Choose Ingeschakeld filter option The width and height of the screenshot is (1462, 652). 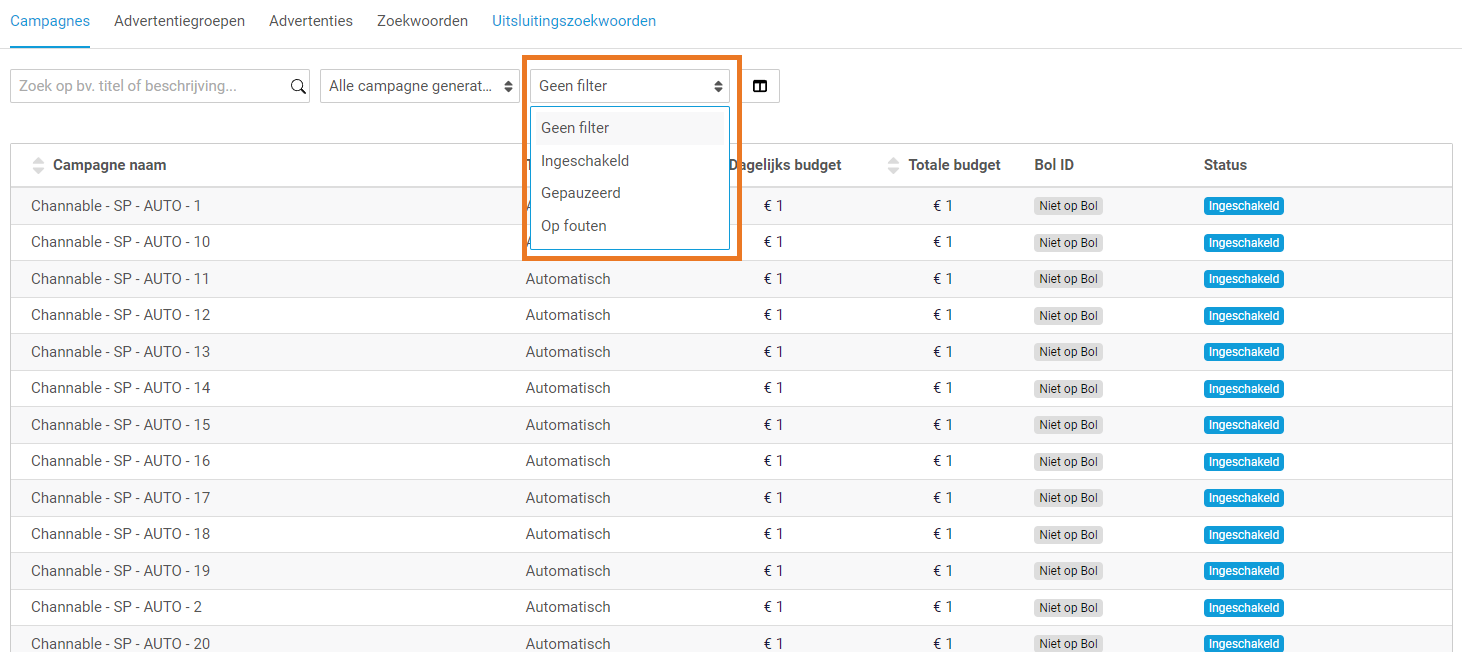coord(630,161)
